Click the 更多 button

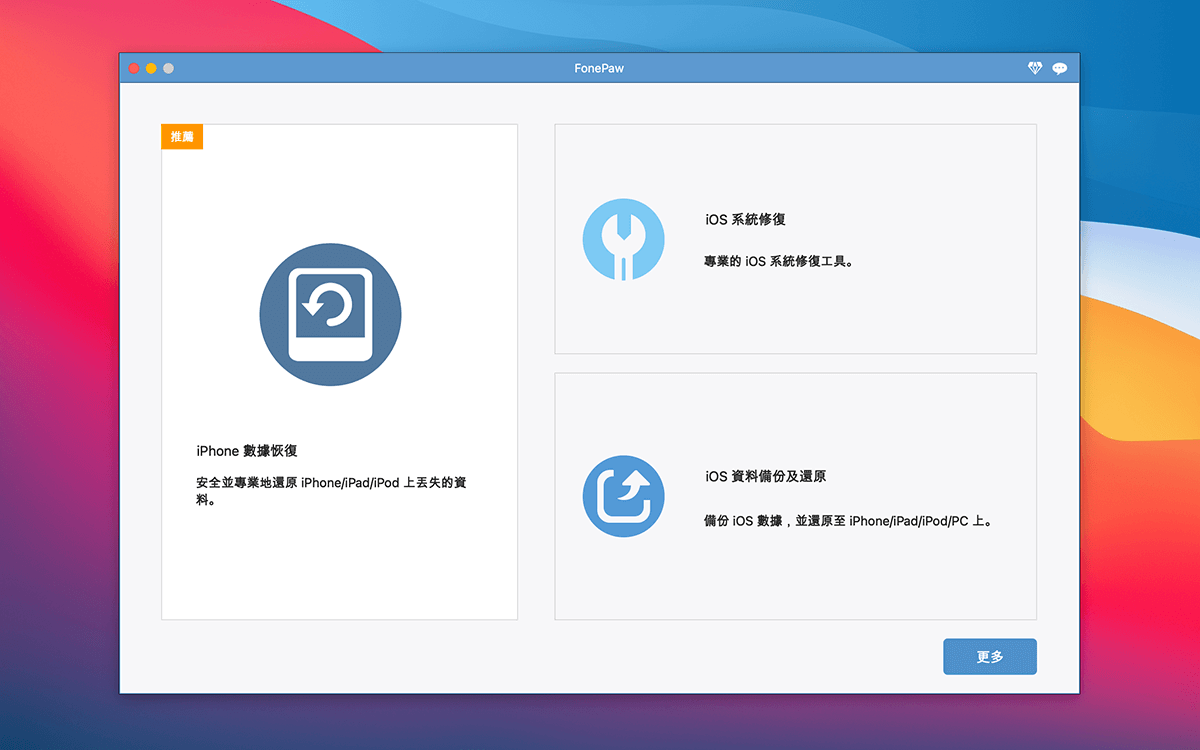coord(990,657)
